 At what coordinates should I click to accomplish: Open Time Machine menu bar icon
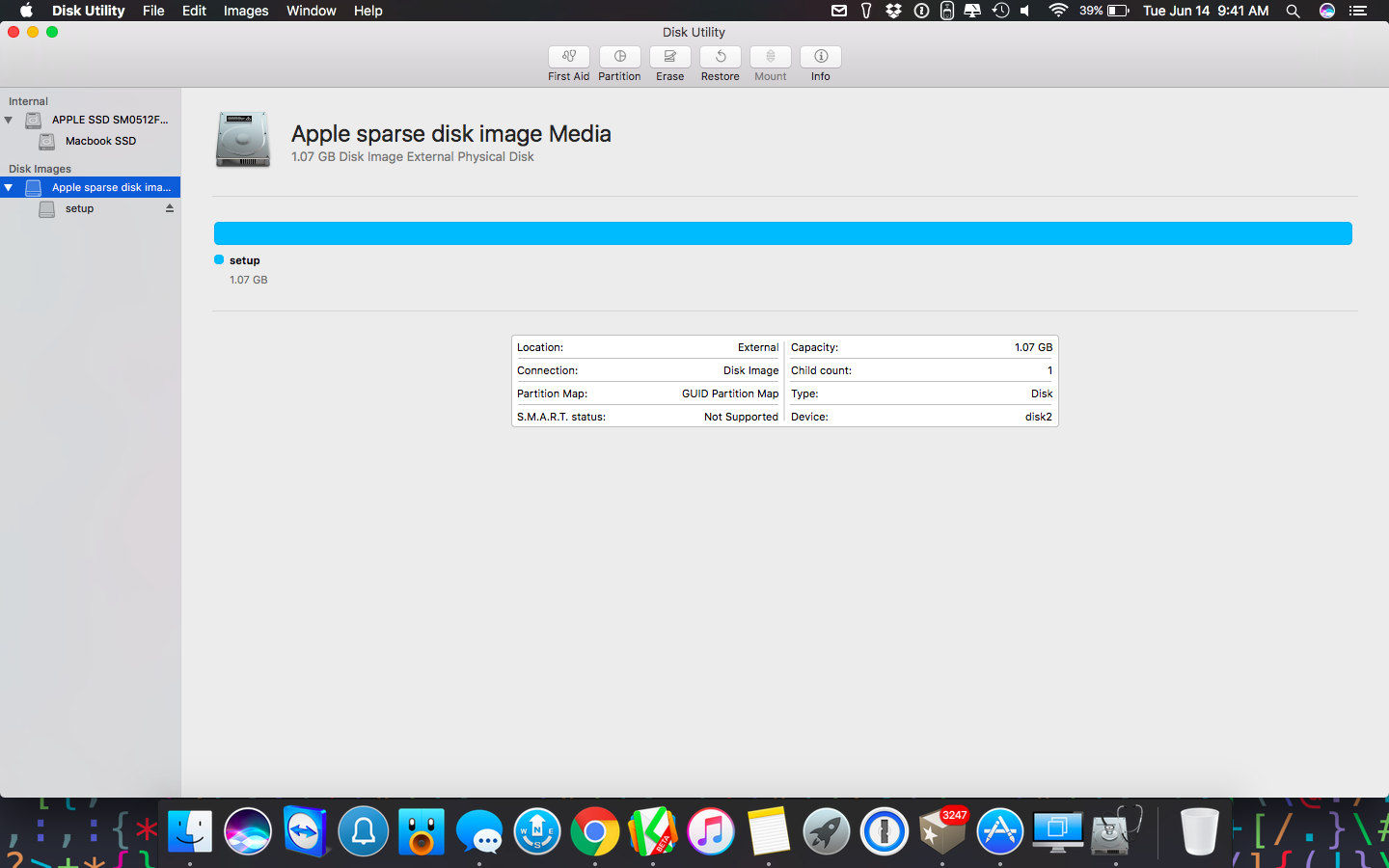click(1001, 11)
